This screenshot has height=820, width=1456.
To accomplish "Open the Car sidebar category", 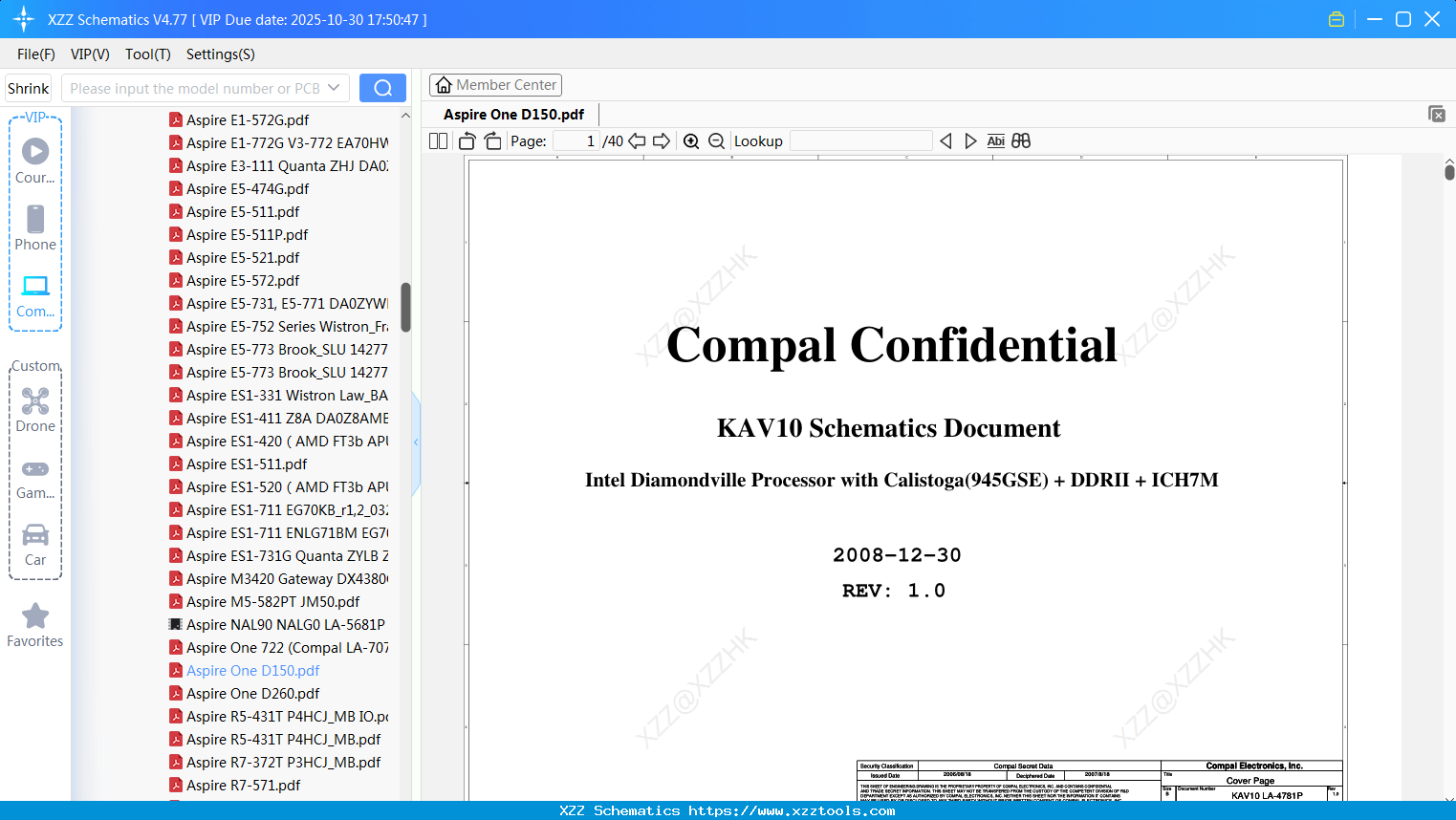I will pos(35,545).
